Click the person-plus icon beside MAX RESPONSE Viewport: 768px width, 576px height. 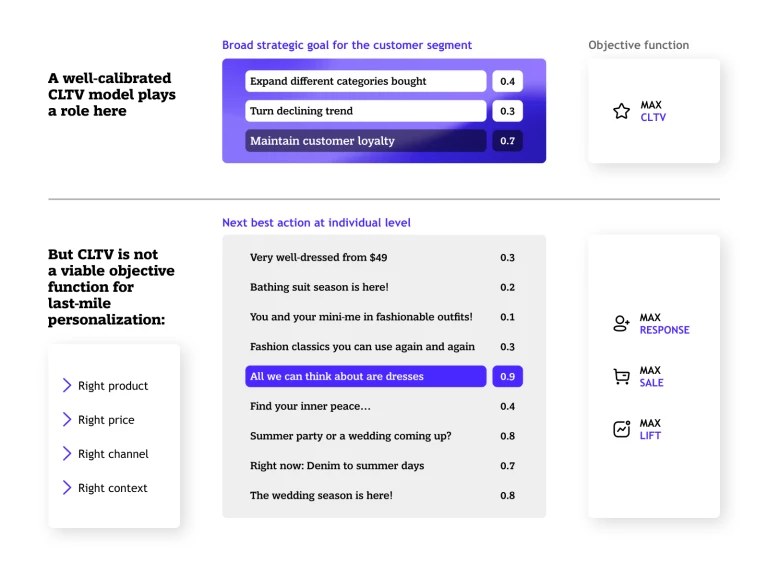tap(621, 323)
